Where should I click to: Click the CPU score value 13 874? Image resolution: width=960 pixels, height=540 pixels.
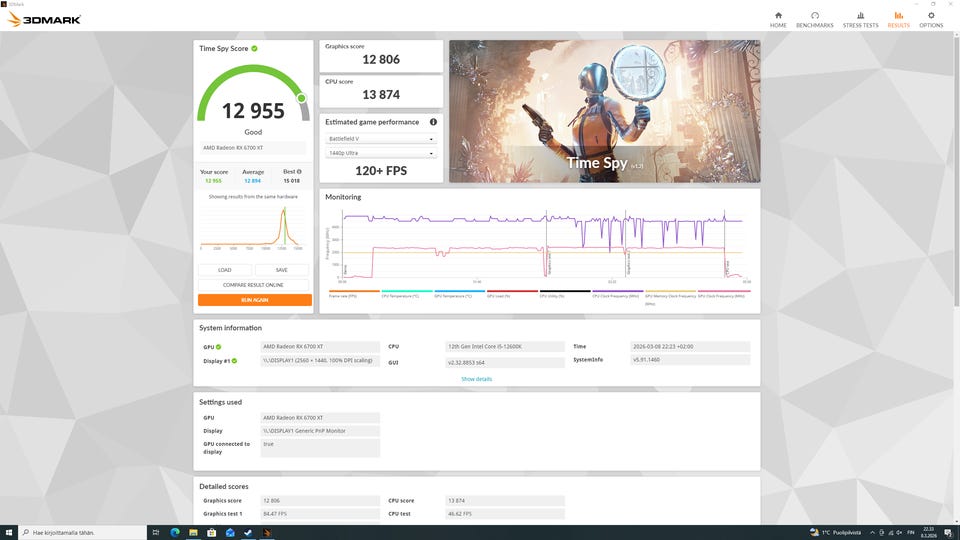(381, 95)
